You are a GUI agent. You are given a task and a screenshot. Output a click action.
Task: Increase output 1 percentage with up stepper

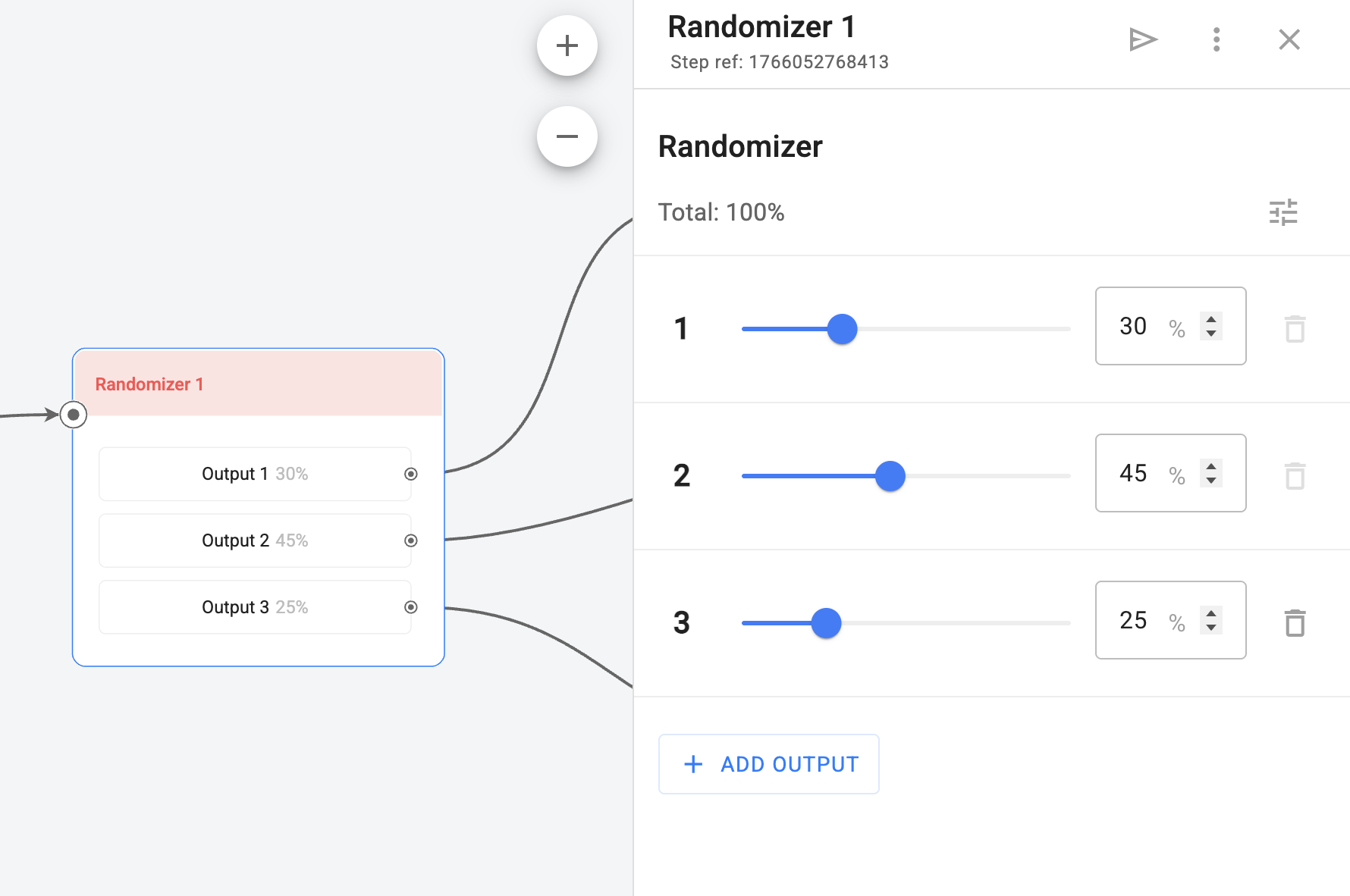(1211, 319)
